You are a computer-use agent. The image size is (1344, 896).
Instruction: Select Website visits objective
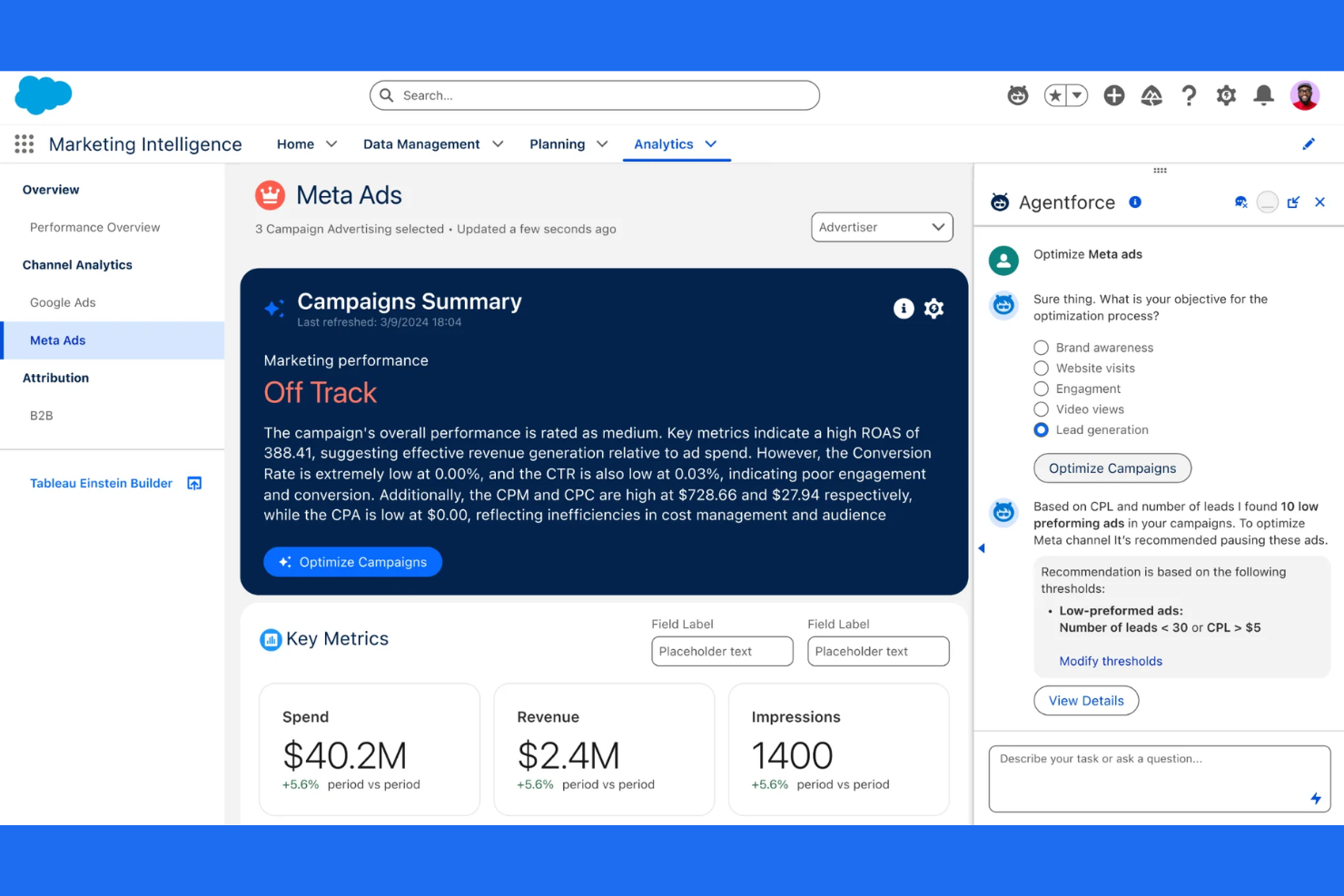pos(1041,368)
